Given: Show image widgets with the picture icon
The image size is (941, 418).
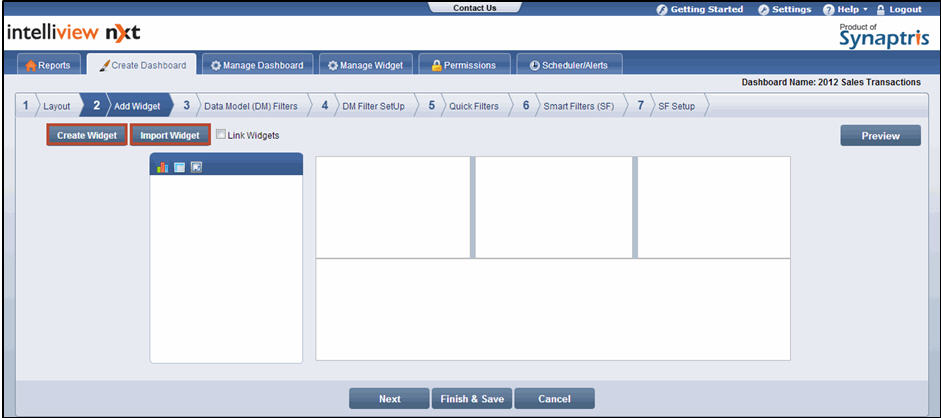Looking at the screenshot, I should 196,167.
